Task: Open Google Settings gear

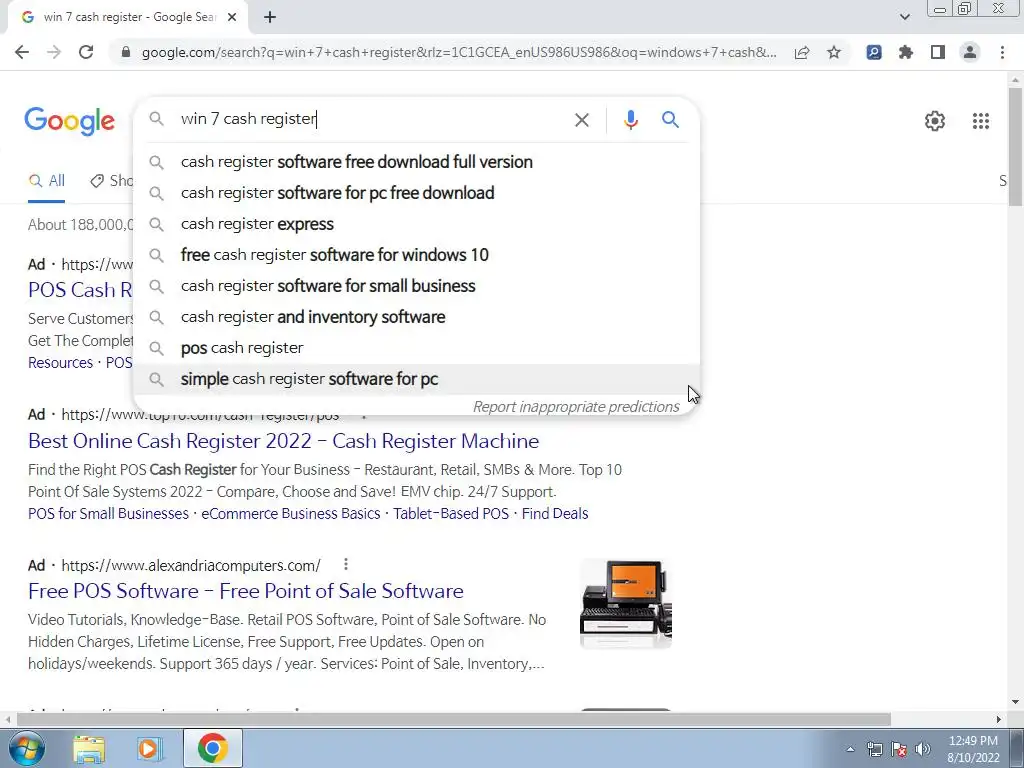Action: tap(935, 121)
